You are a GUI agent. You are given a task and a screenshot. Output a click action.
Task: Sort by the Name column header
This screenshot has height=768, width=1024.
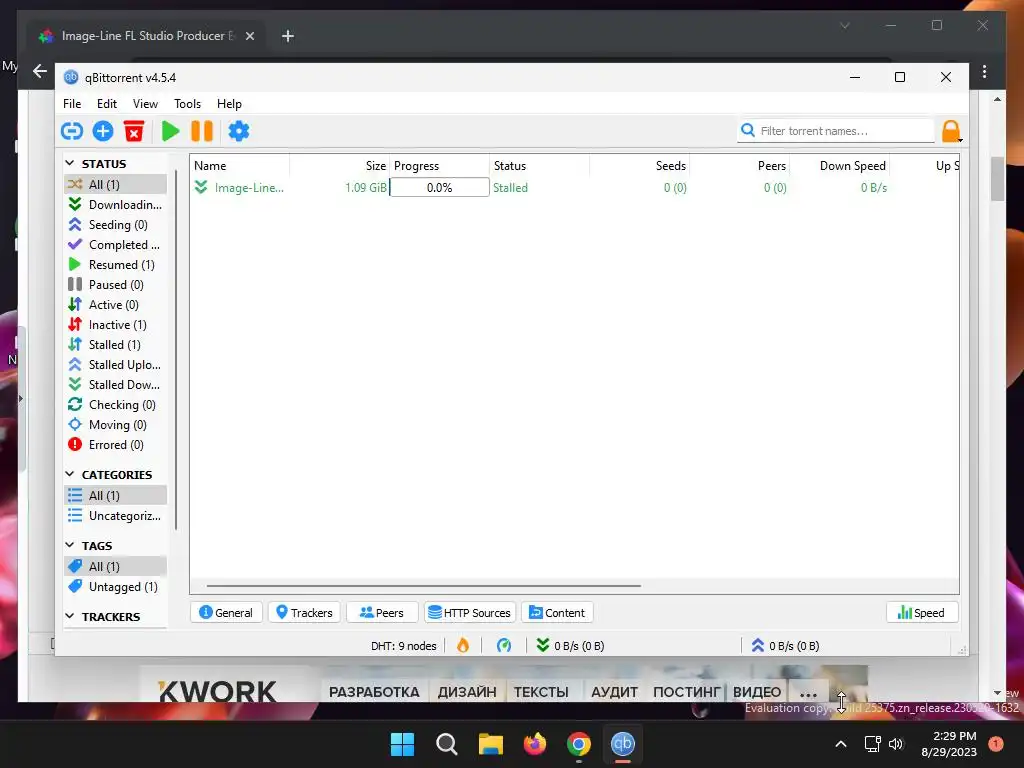240,166
